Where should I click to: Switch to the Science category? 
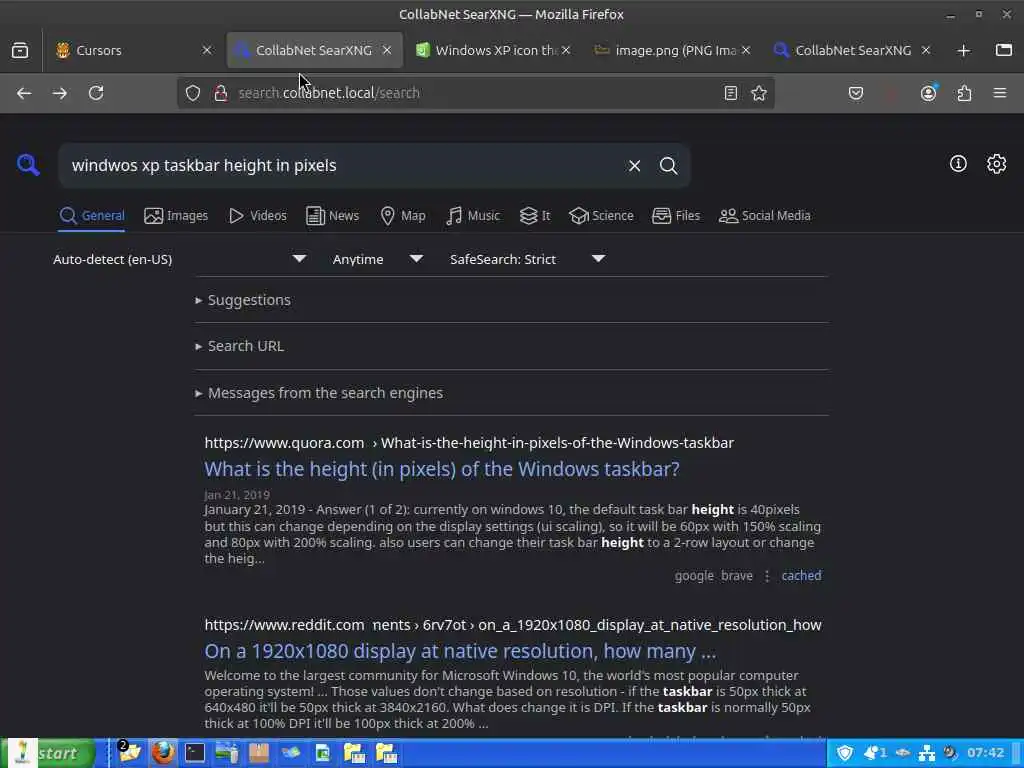point(601,216)
